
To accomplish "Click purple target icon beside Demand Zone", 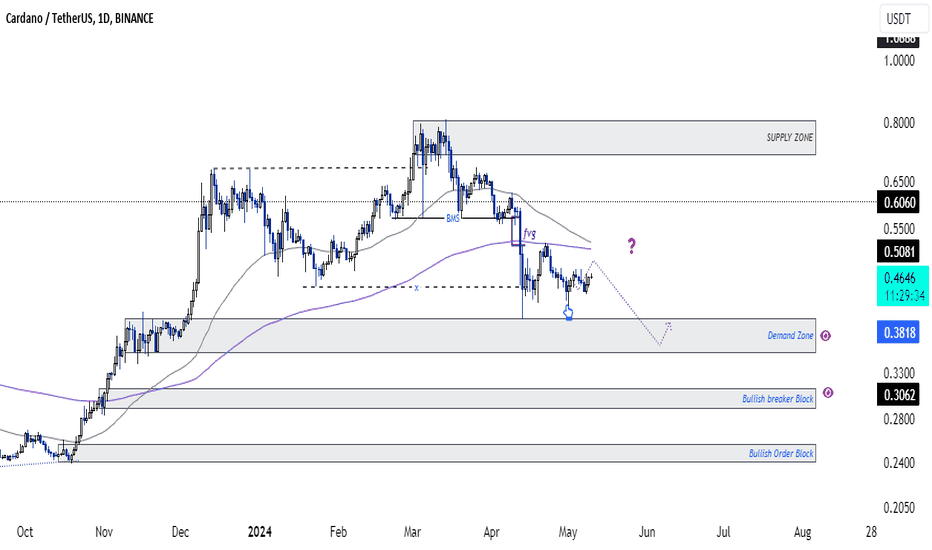I will click(825, 336).
